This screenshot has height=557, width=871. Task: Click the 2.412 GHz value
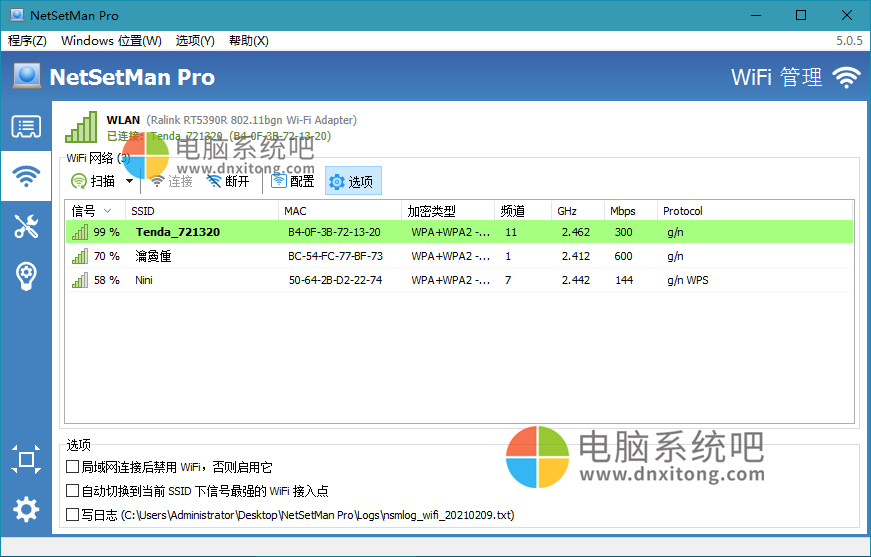coord(575,256)
